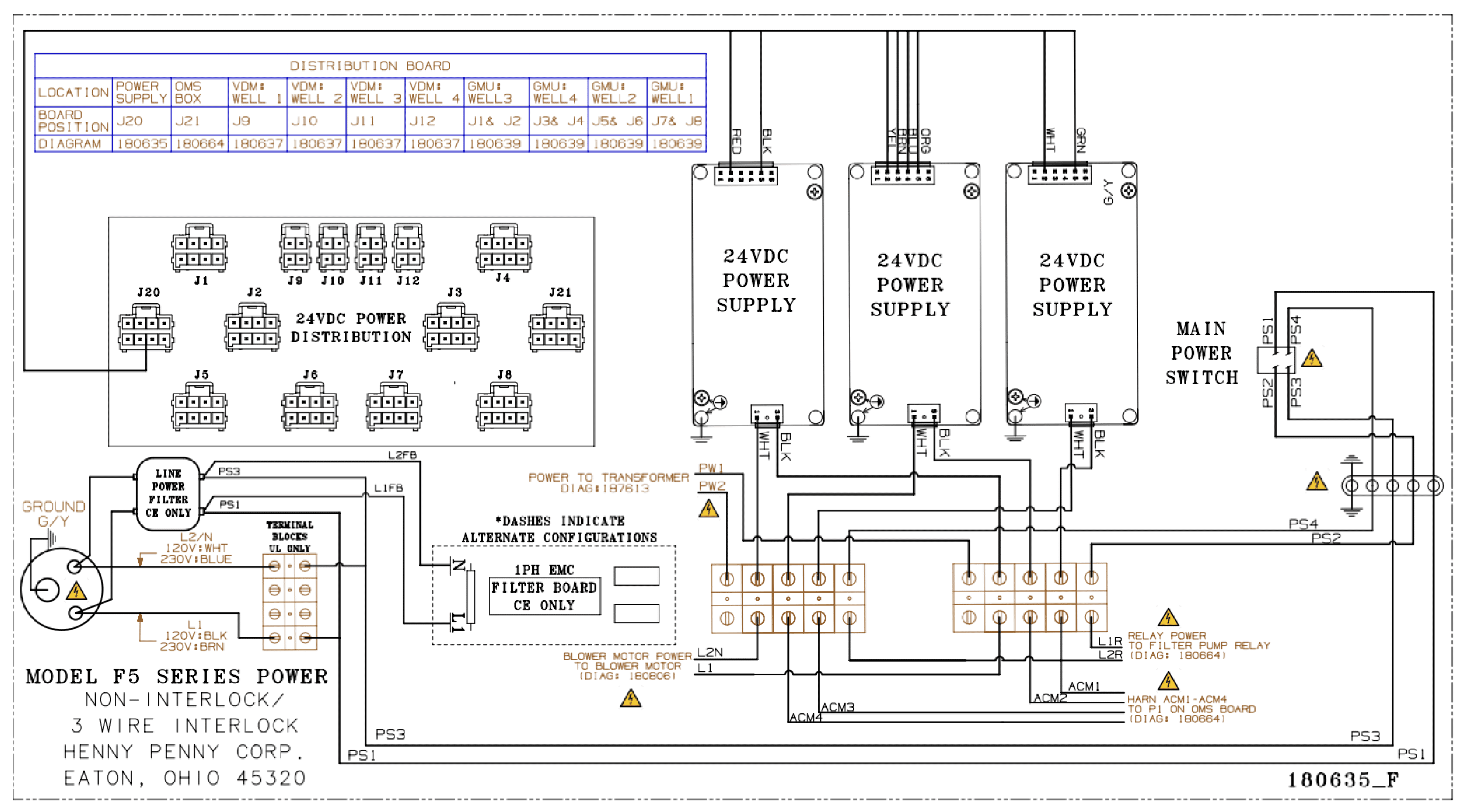1462x812 pixels.
Task: Click the 'MAIN POWER SWITCH' label
Action: pos(1202,353)
